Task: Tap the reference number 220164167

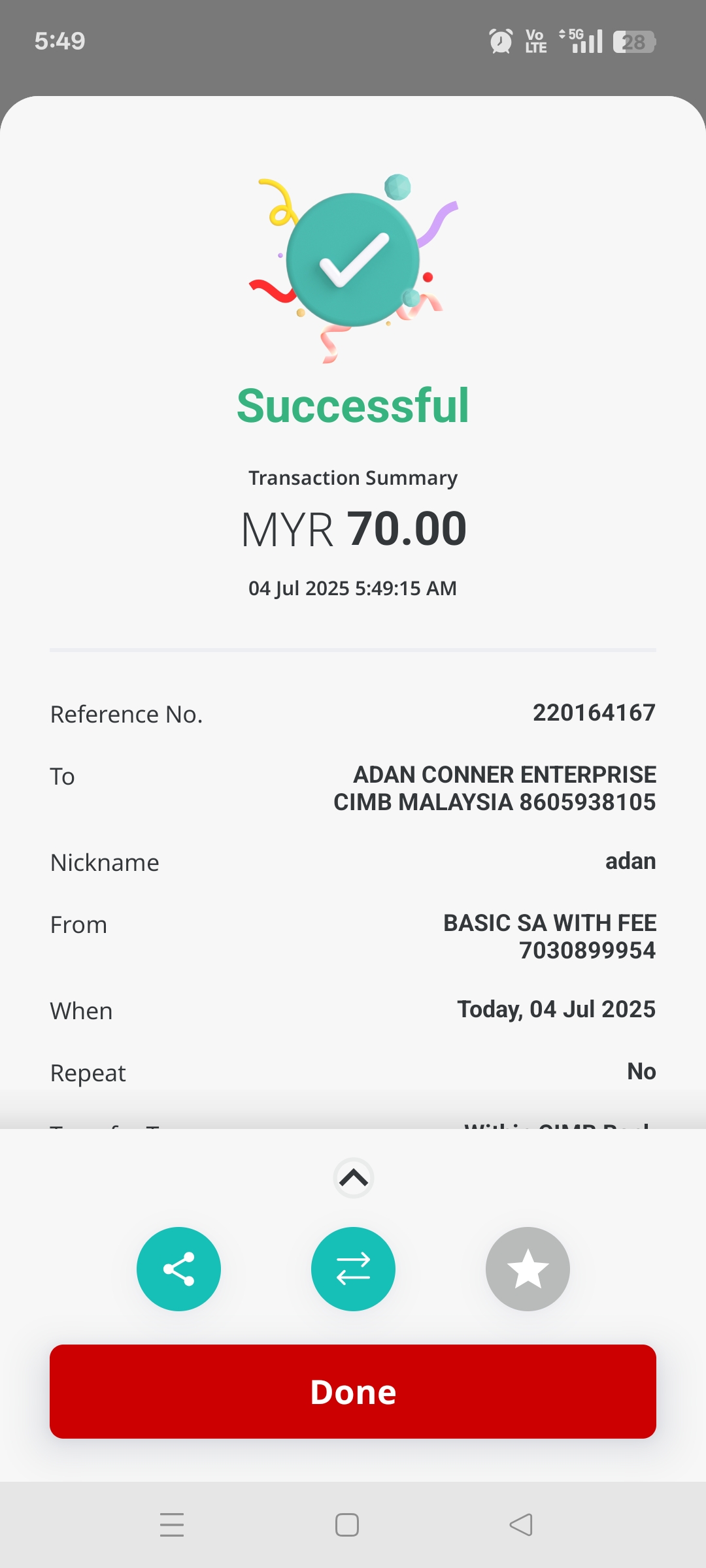Action: coord(594,713)
